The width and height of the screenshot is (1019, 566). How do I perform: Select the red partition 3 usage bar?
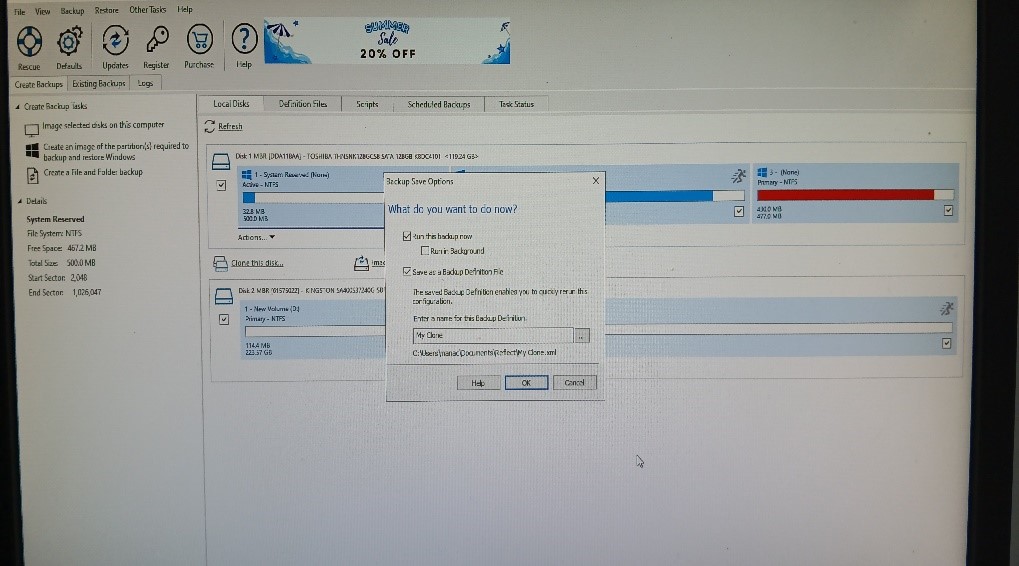click(851, 195)
